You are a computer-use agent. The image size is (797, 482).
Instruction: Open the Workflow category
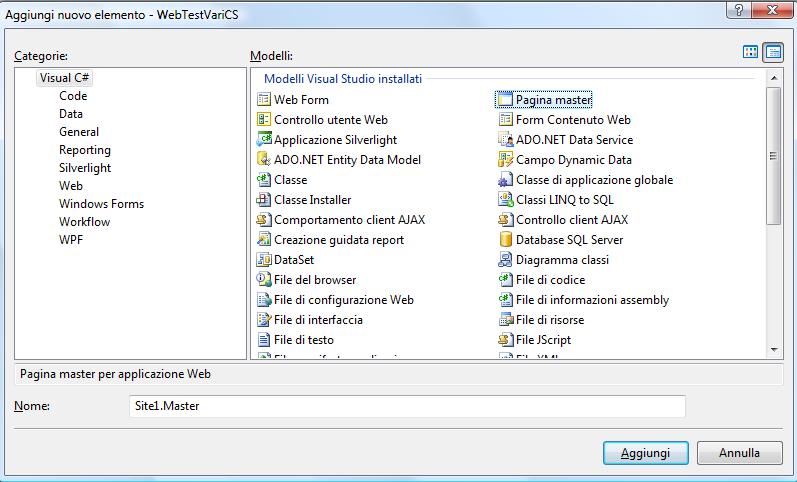point(84,222)
